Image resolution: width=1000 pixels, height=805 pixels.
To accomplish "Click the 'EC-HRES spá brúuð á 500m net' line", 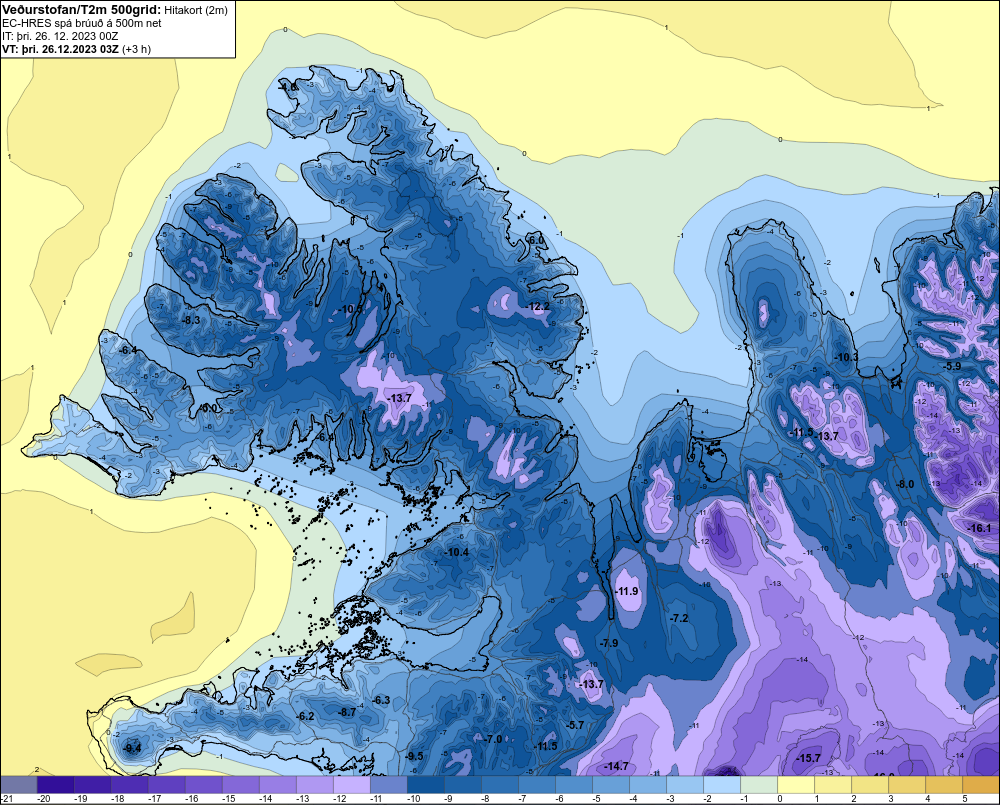I will [82, 23].
